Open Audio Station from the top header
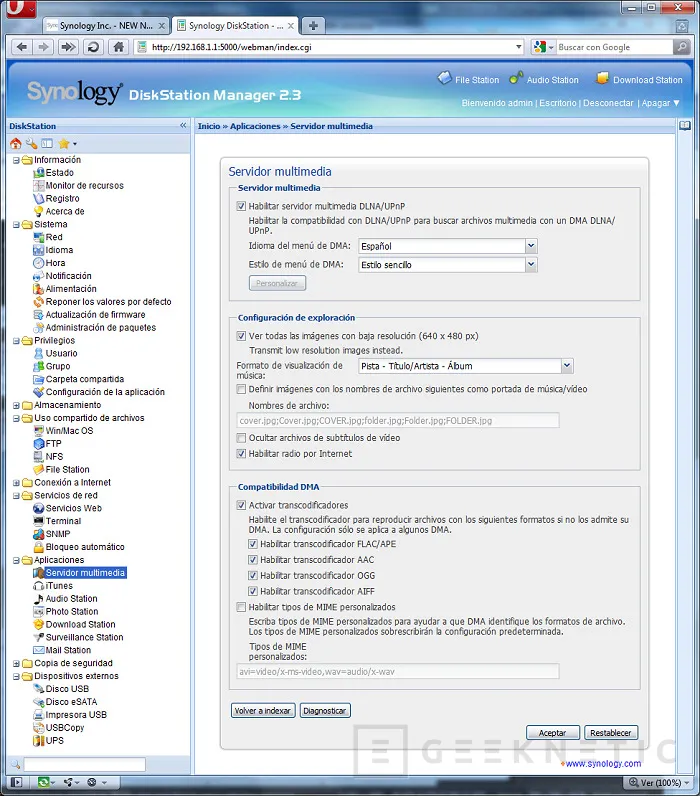Image resolution: width=700 pixels, height=796 pixels. pyautogui.click(x=545, y=79)
